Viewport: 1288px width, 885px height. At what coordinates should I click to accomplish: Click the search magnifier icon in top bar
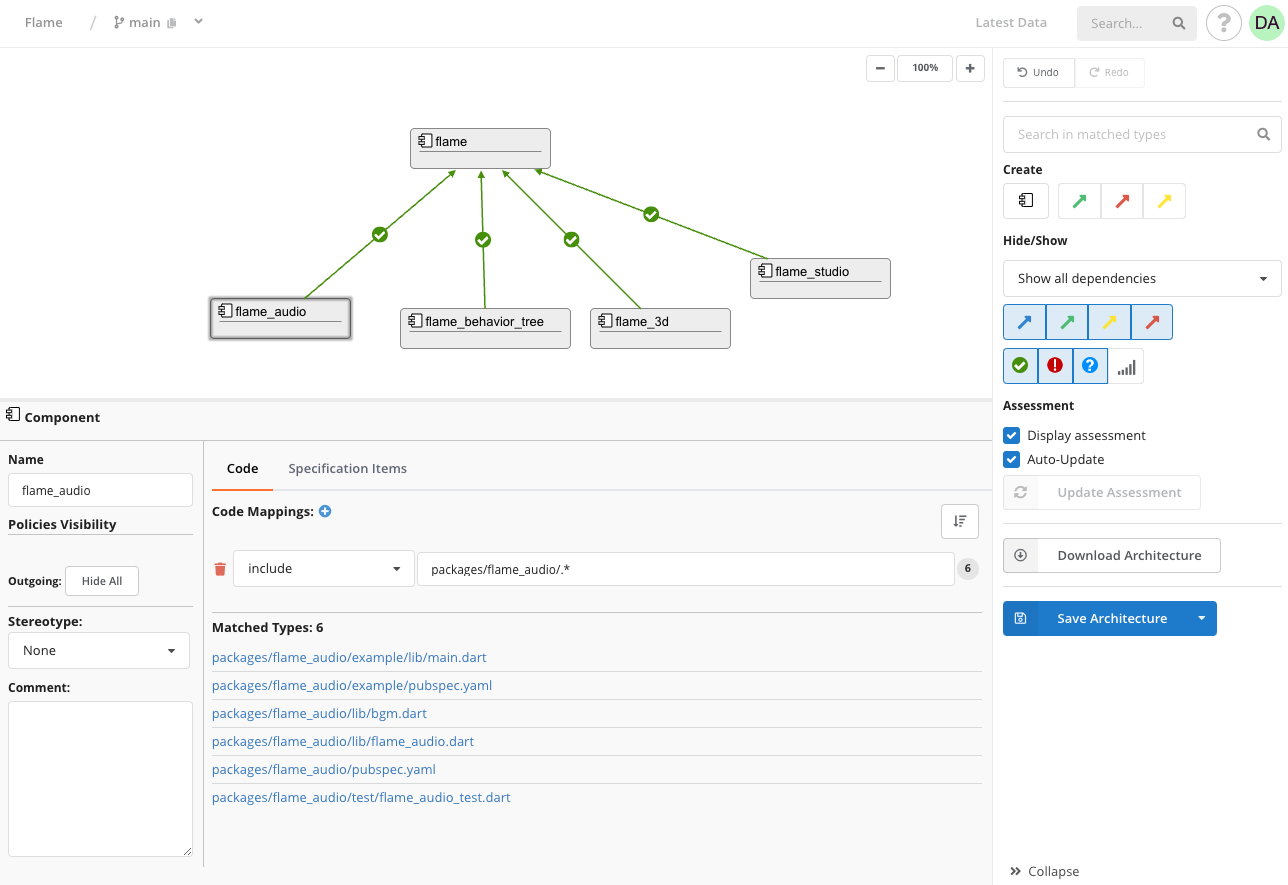[x=1179, y=23]
